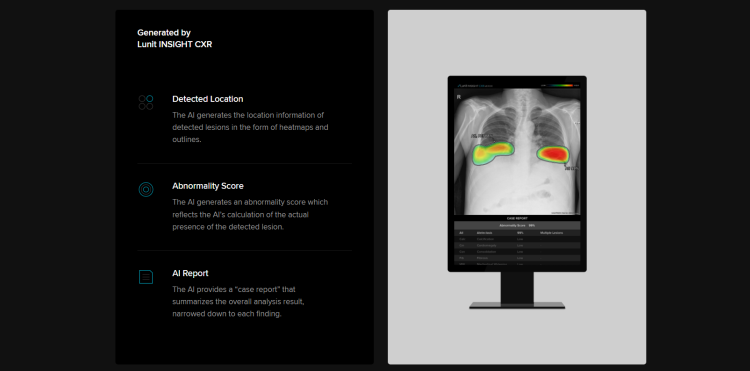Click the AI Report document icon
This screenshot has width=750, height=371.
[x=146, y=277]
